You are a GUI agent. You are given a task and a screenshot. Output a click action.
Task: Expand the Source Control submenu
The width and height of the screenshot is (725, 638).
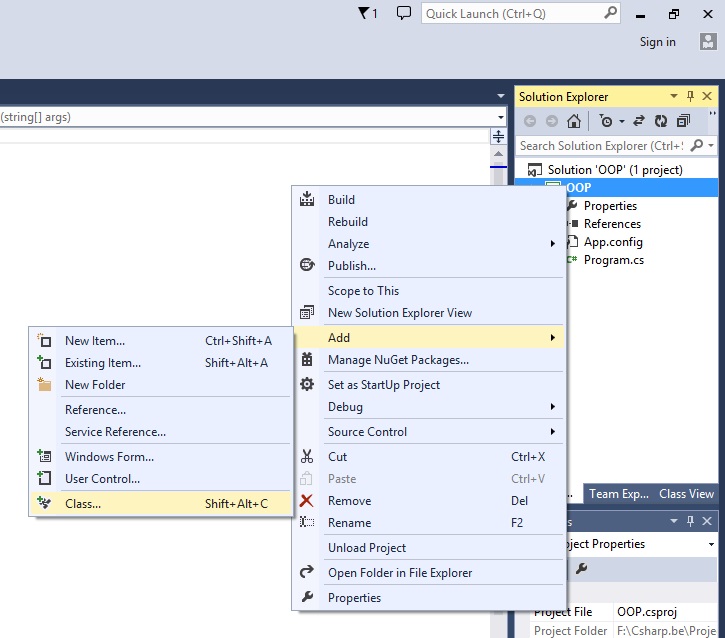pyautogui.click(x=553, y=431)
